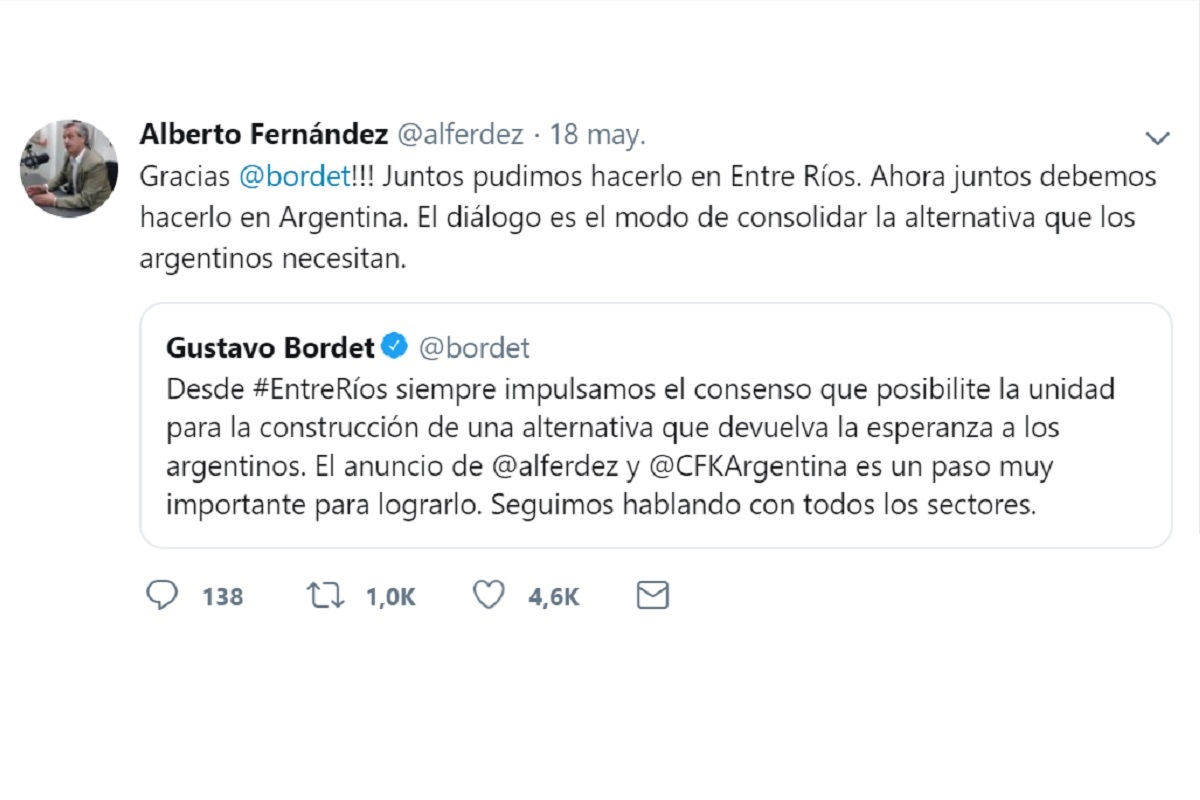The image size is (1200, 800).
Task: Retweet using the retweet arrows icon
Action: click(x=326, y=596)
